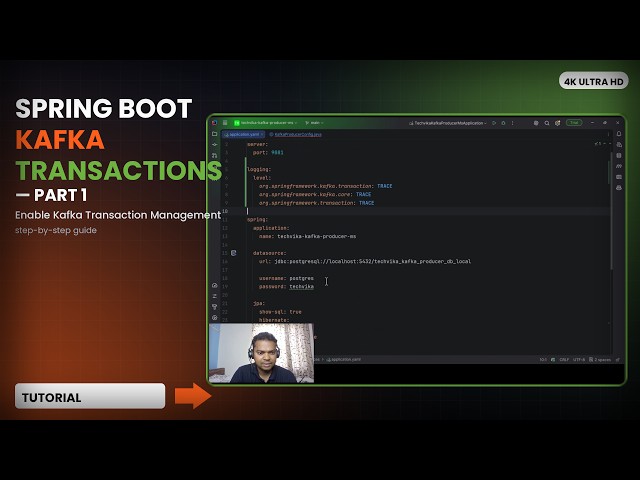Open the third lower-left sidebar tool icon
Viewport: 640px width, 480px height.
click(215, 307)
